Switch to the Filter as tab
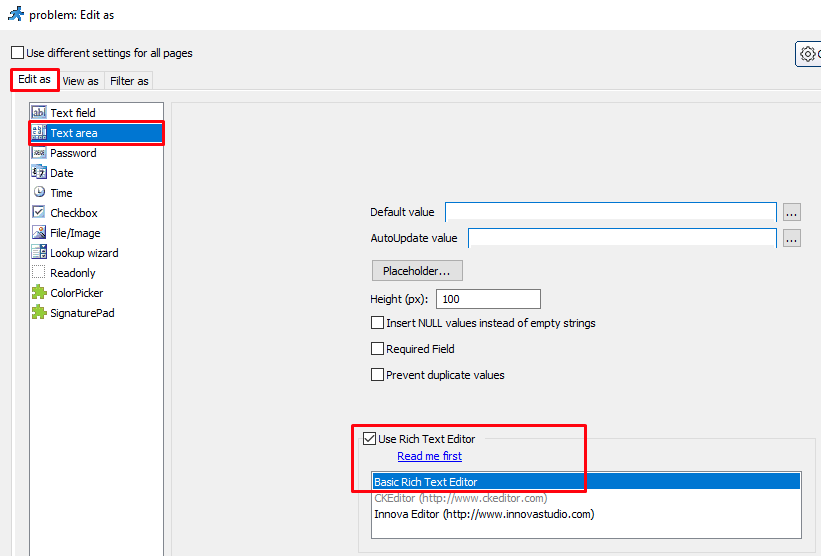This screenshot has height=556, width=821. [x=129, y=81]
